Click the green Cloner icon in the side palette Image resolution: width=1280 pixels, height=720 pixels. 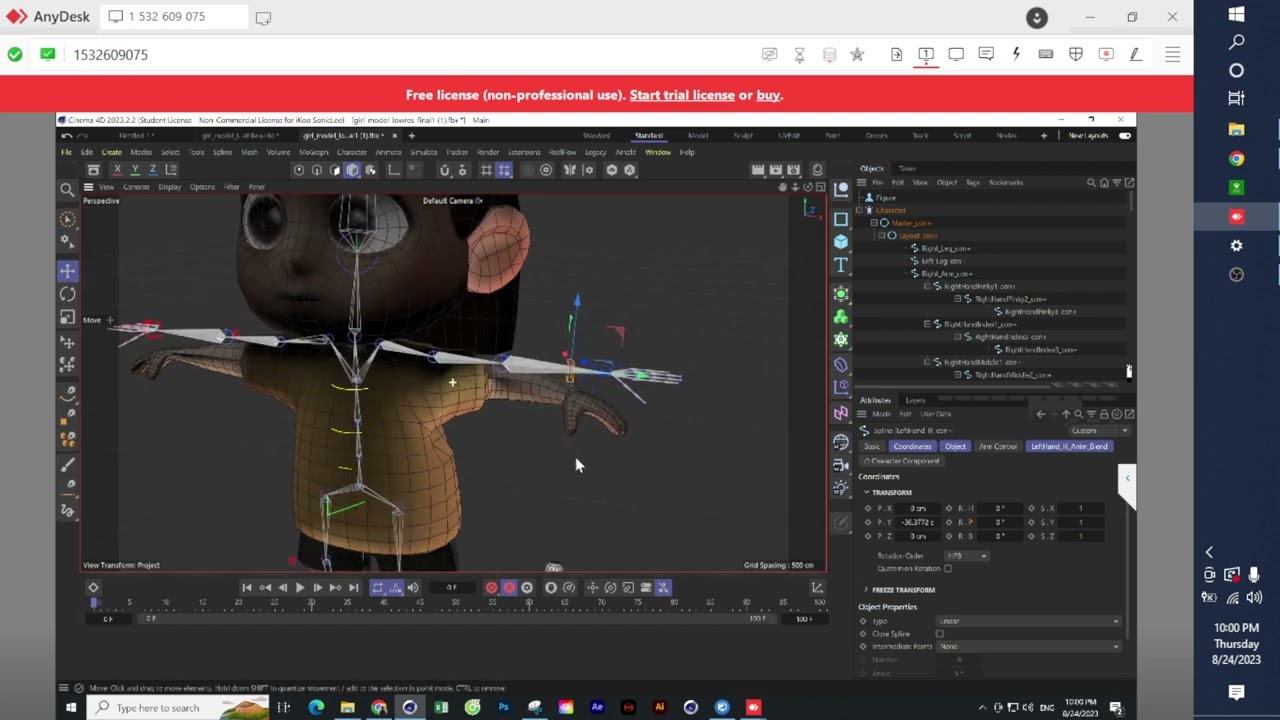tap(841, 317)
